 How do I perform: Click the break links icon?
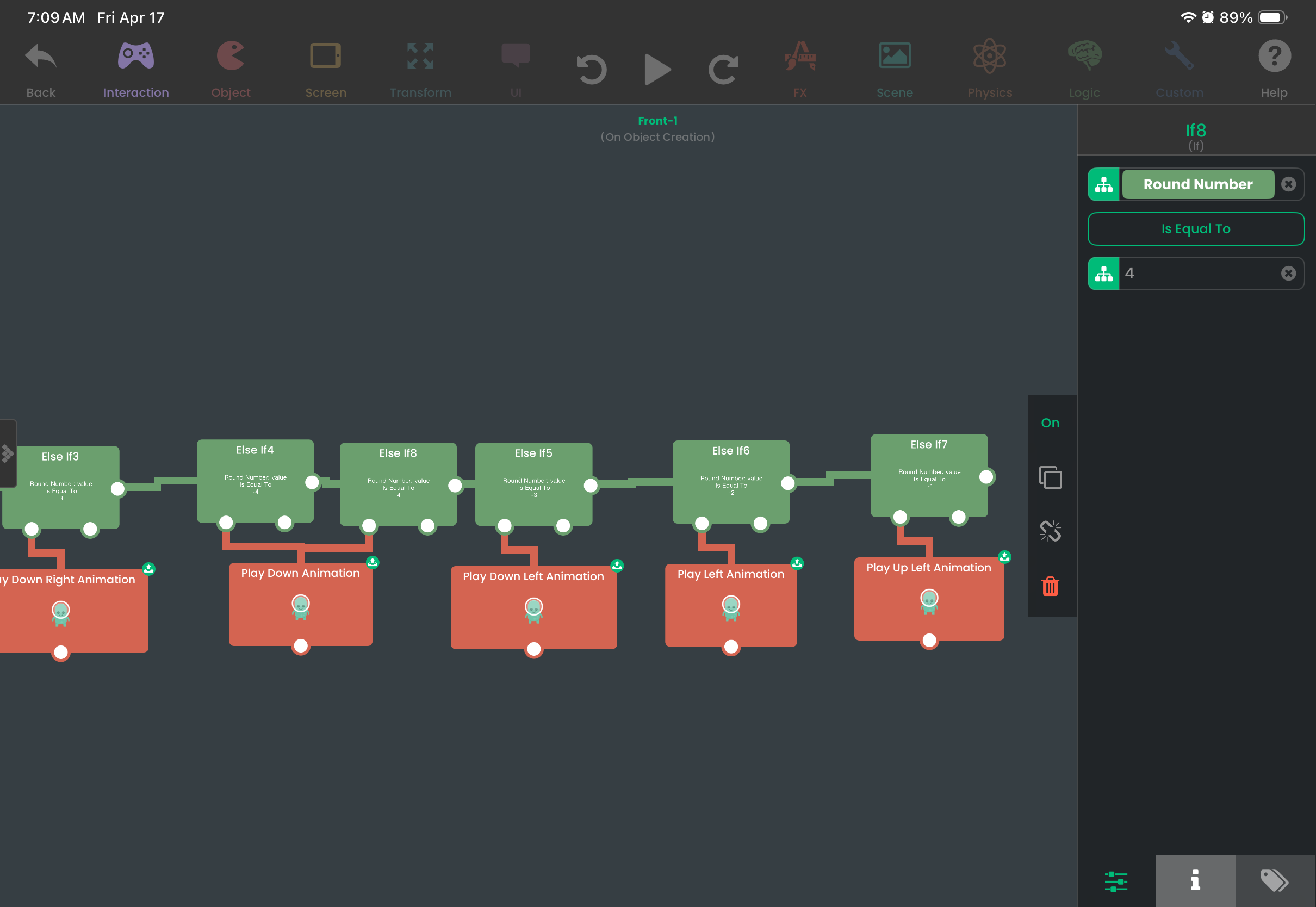[1050, 531]
